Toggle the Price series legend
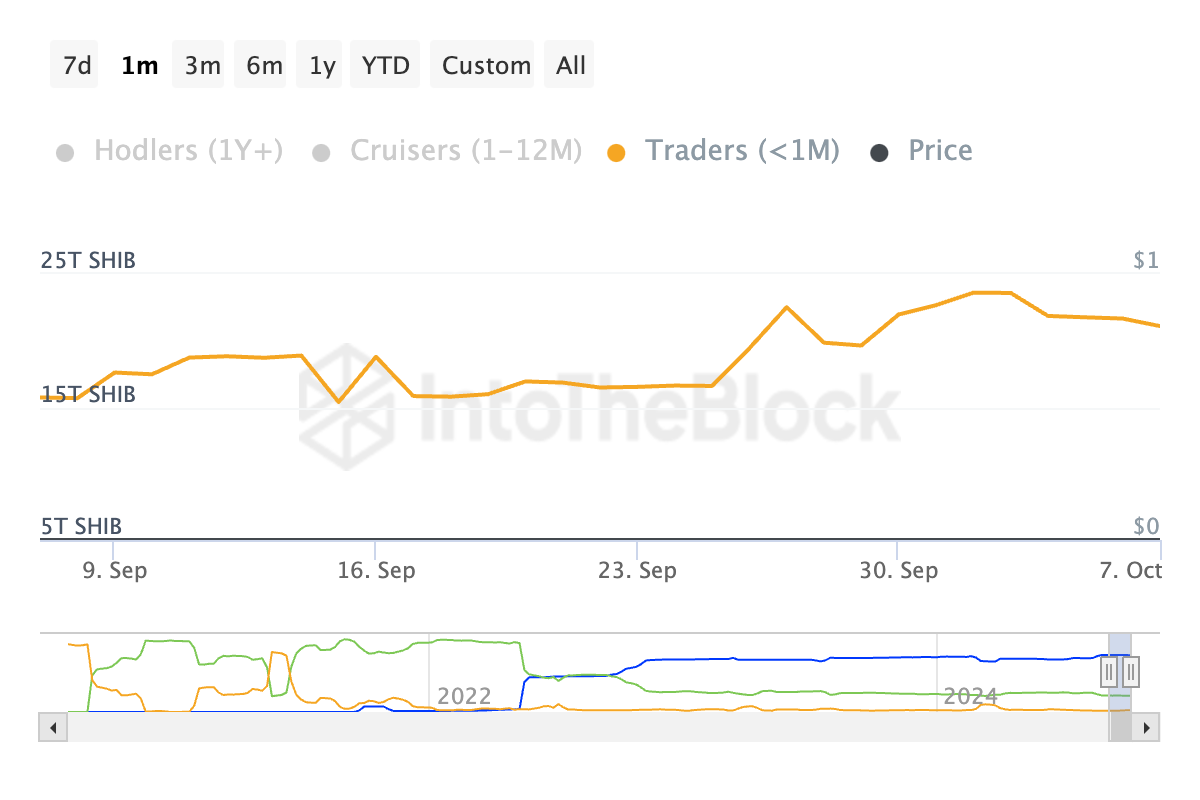 940,151
